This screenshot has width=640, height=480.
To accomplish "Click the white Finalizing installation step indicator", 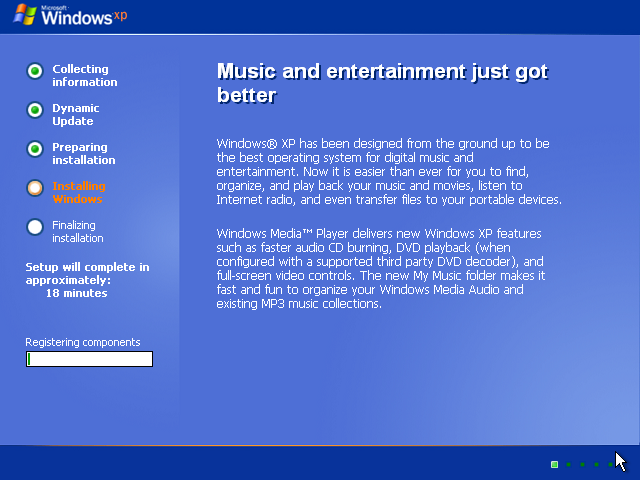I will pos(35,227).
